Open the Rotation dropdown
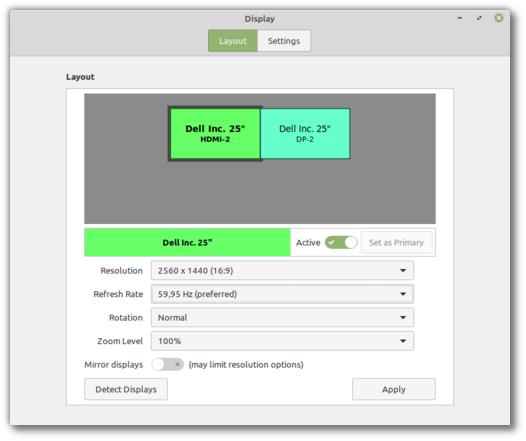 [x=282, y=318]
